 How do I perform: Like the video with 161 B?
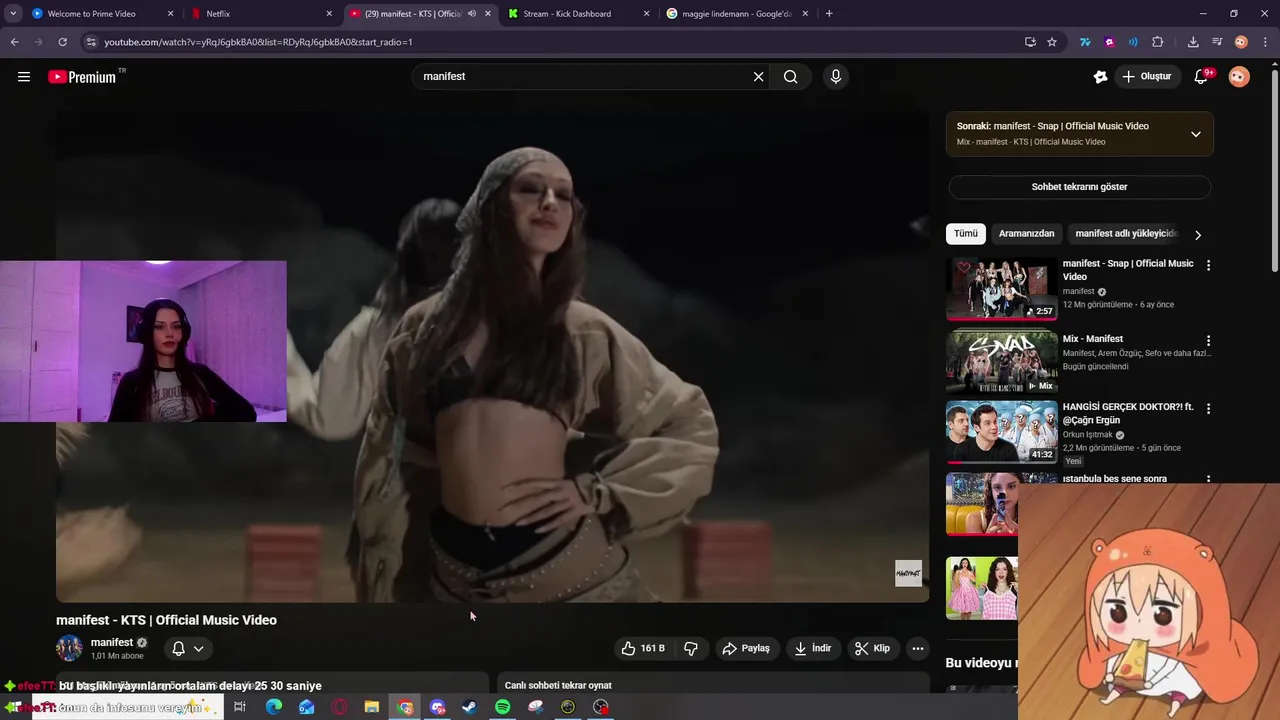(x=643, y=648)
